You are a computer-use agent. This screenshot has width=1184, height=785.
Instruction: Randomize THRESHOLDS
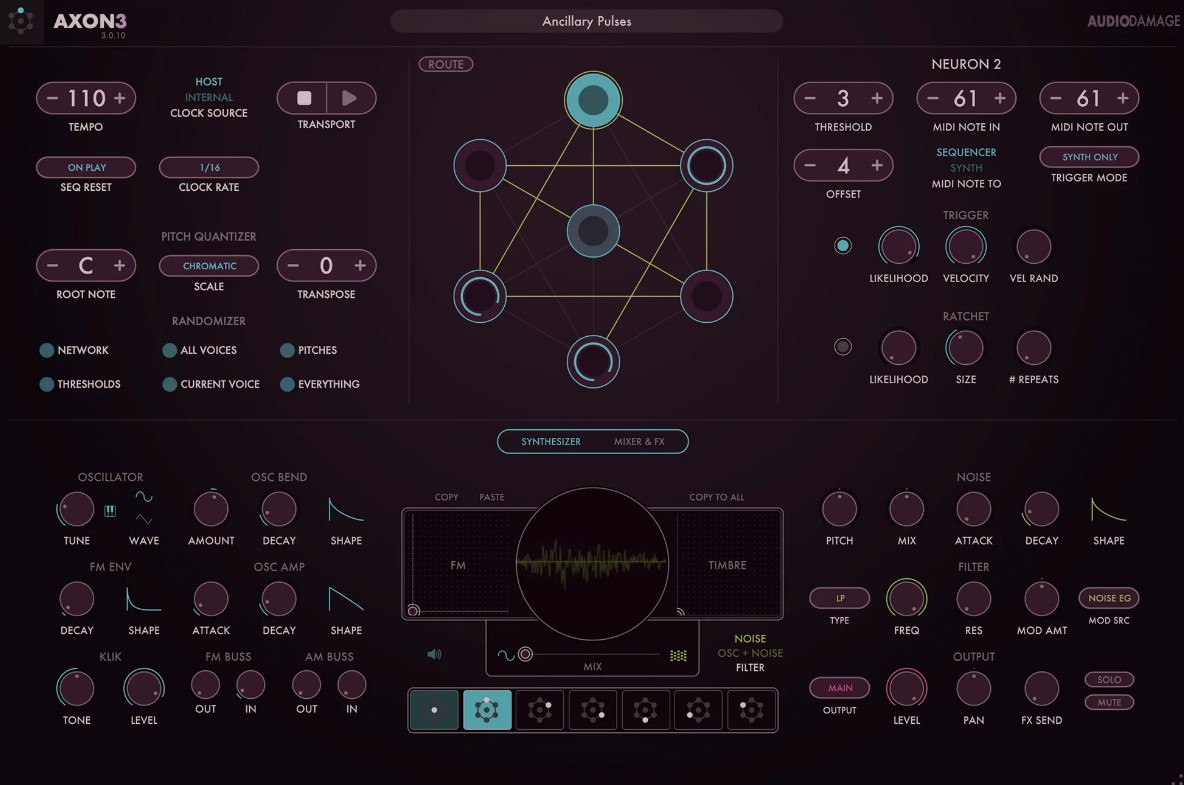[x=47, y=384]
